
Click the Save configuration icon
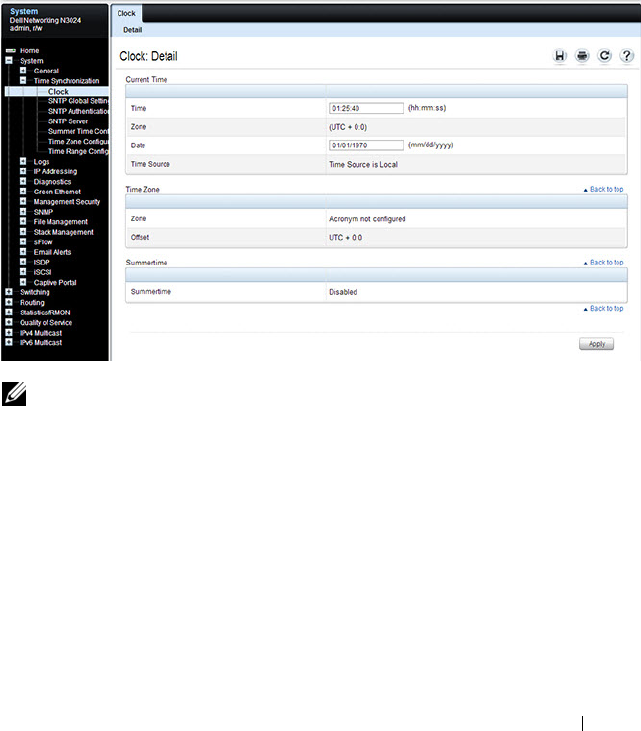pyautogui.click(x=559, y=56)
